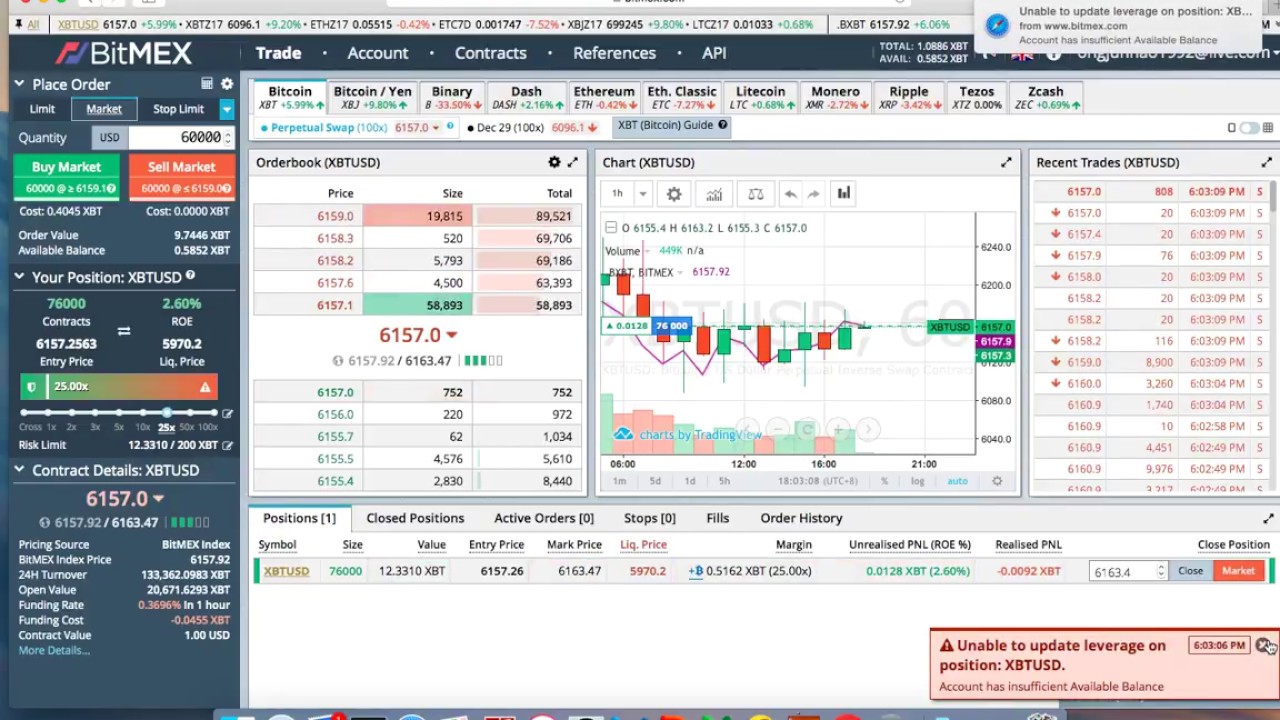Viewport: 1280px width, 720px height.
Task: Open XBTUSD symbol link in Positions
Action: tap(286, 571)
